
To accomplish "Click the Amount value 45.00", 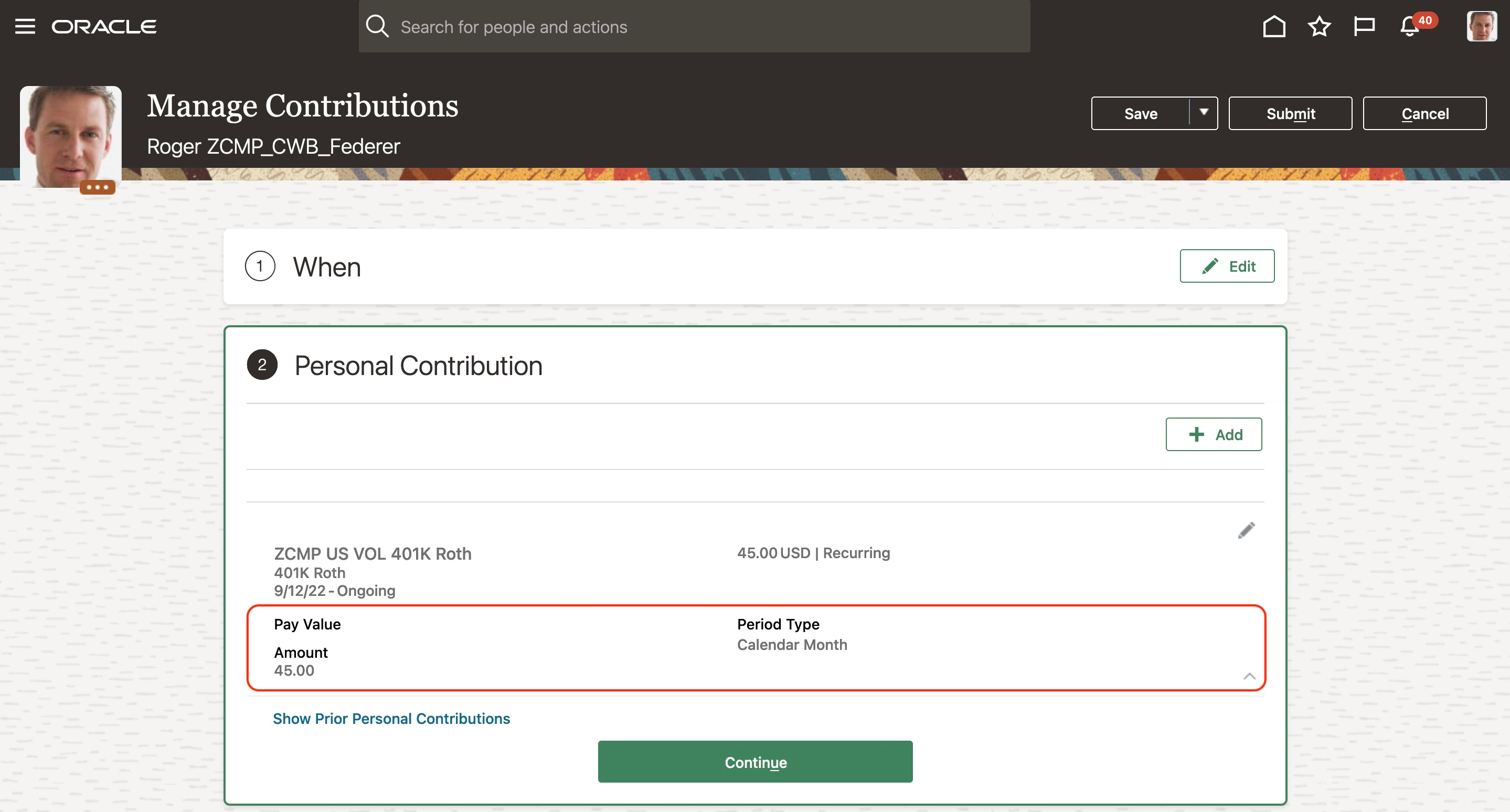I will point(294,670).
